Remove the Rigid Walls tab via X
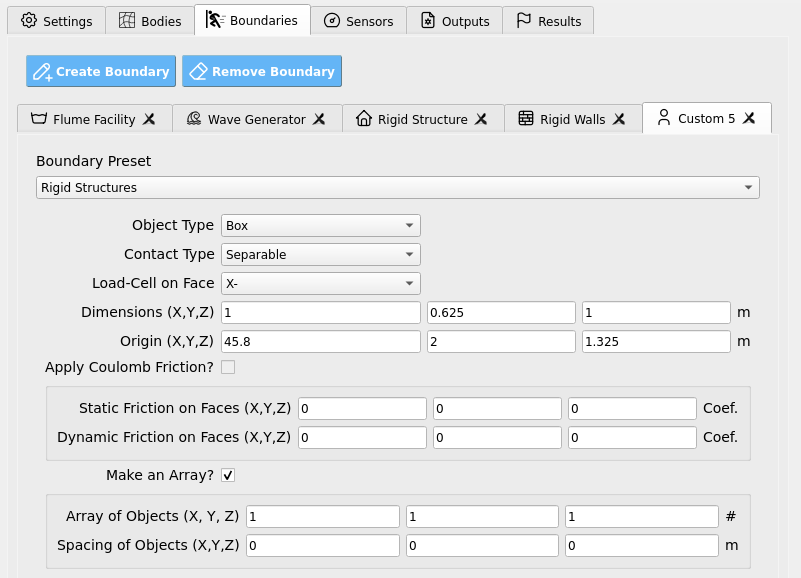Screen dimensions: 801x578 [x=619, y=119]
